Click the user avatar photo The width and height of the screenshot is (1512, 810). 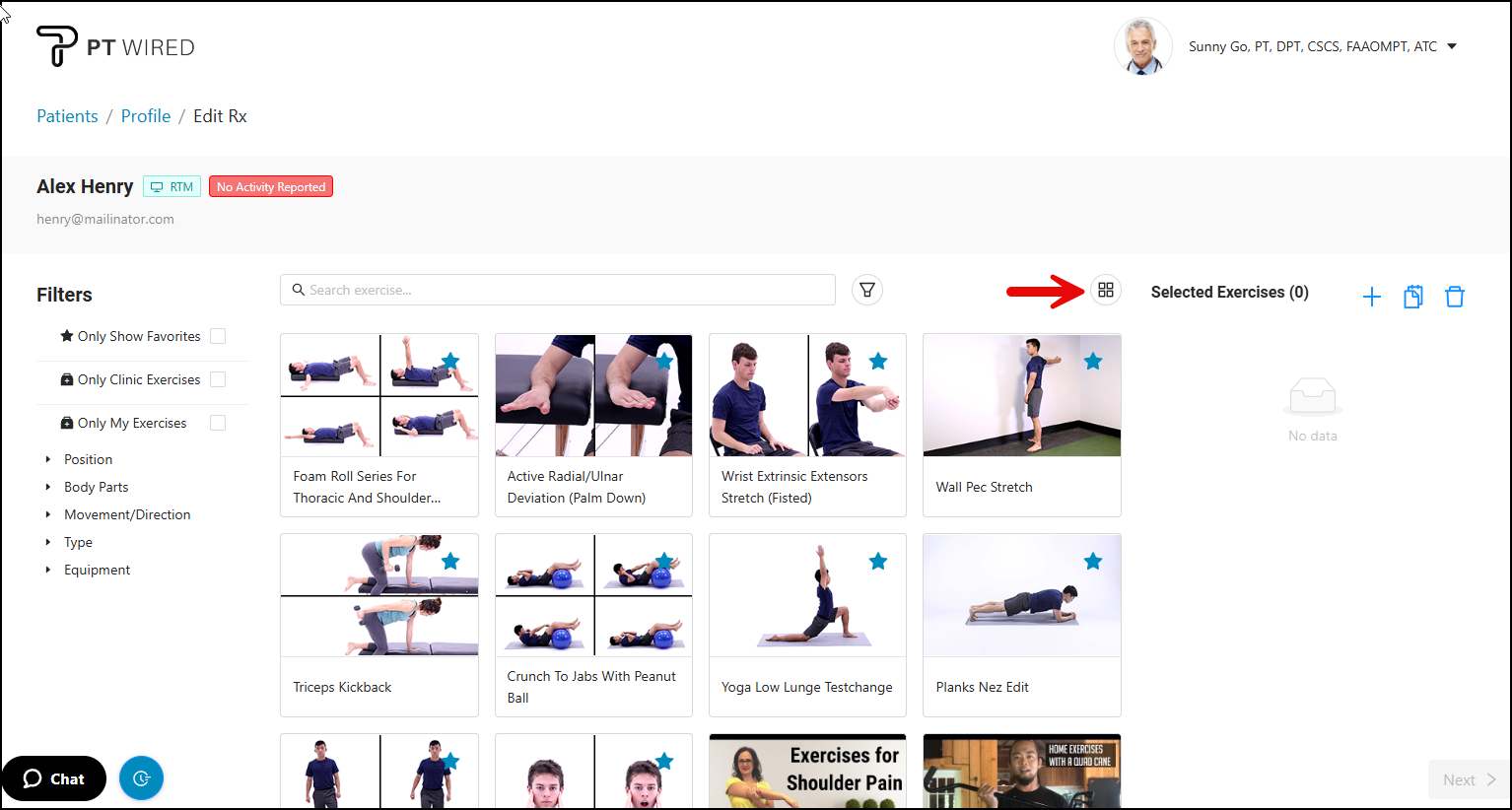tap(1143, 46)
